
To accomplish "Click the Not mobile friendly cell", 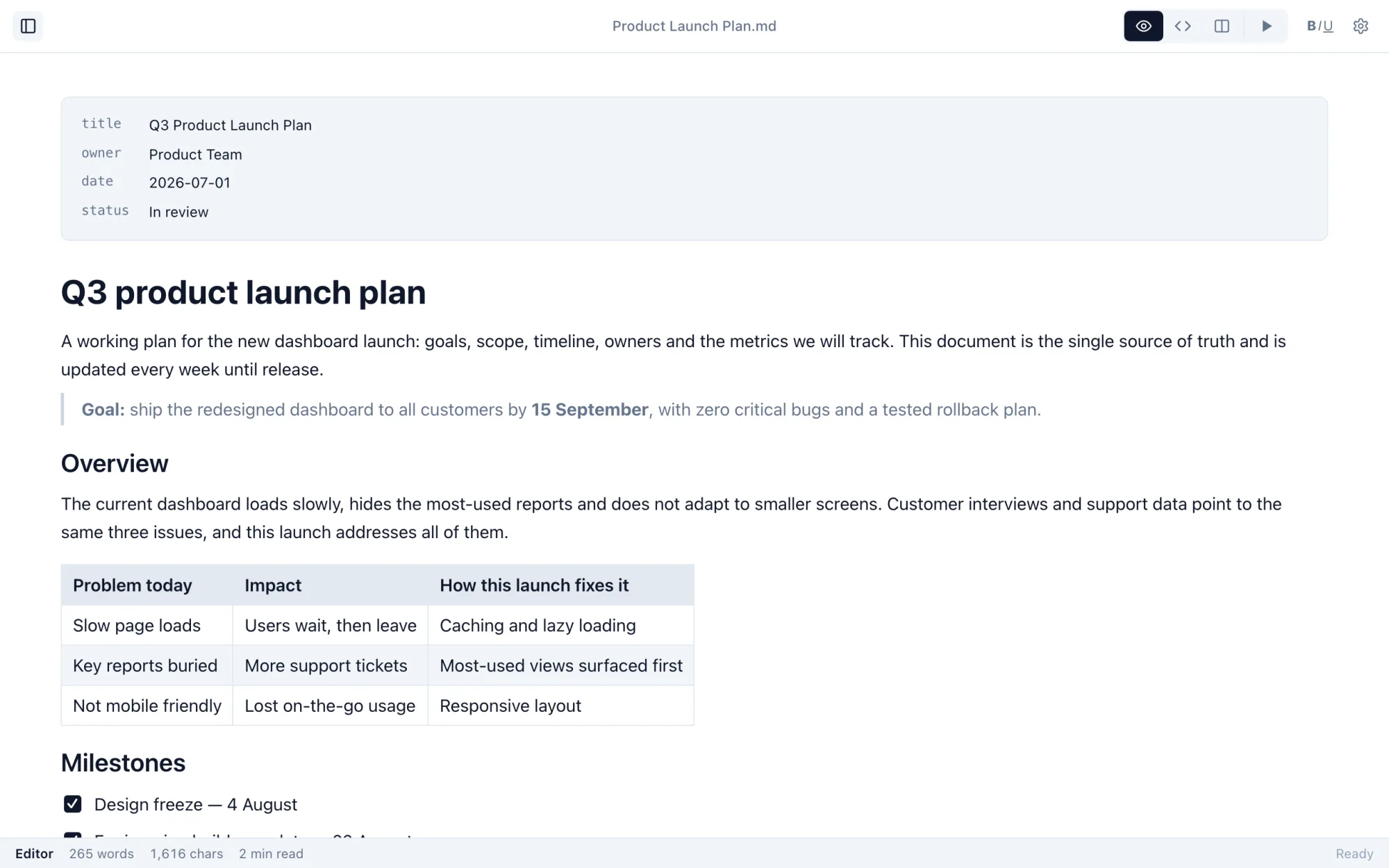I will [147, 706].
